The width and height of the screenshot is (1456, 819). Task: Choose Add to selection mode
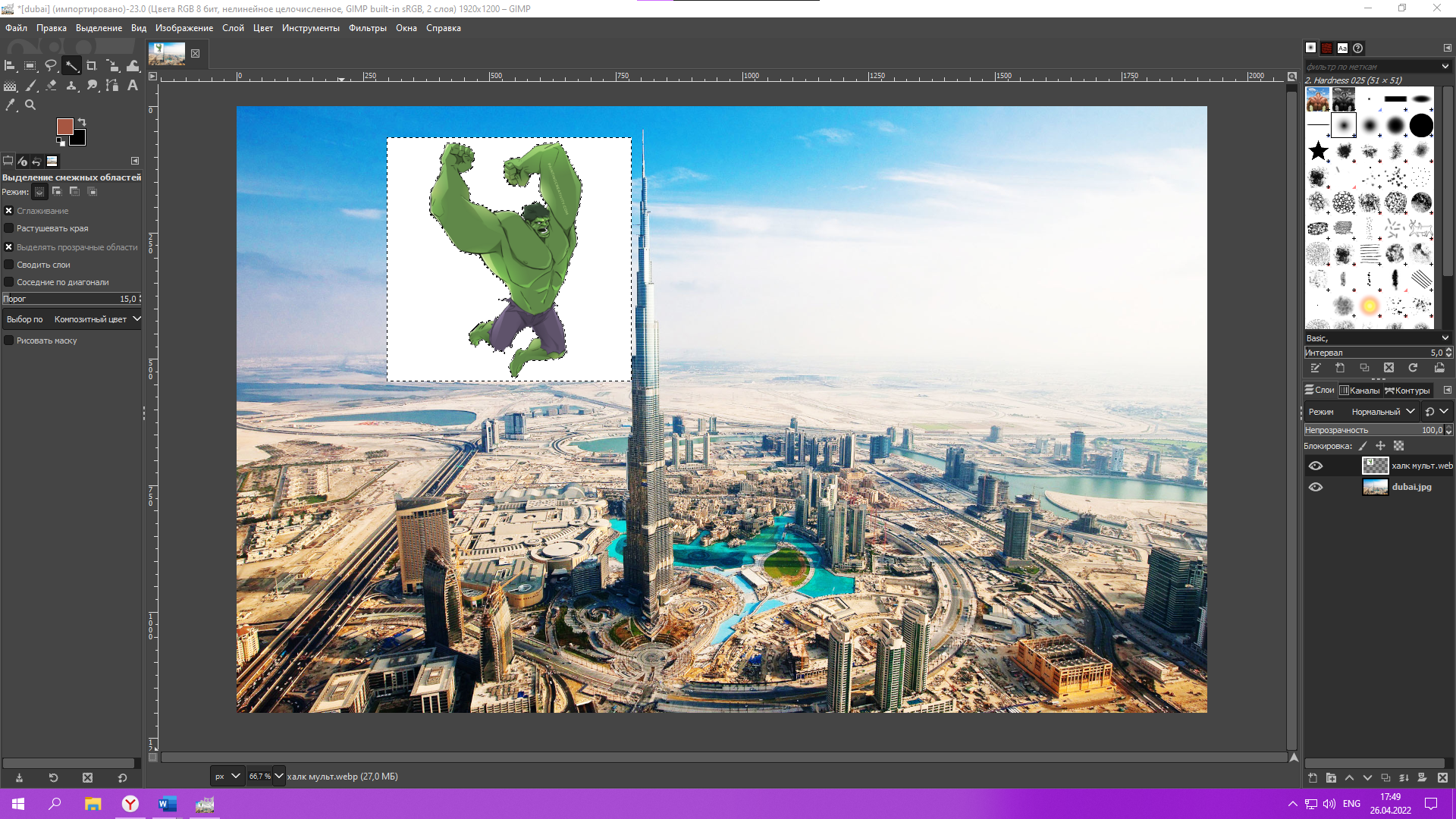[x=57, y=192]
